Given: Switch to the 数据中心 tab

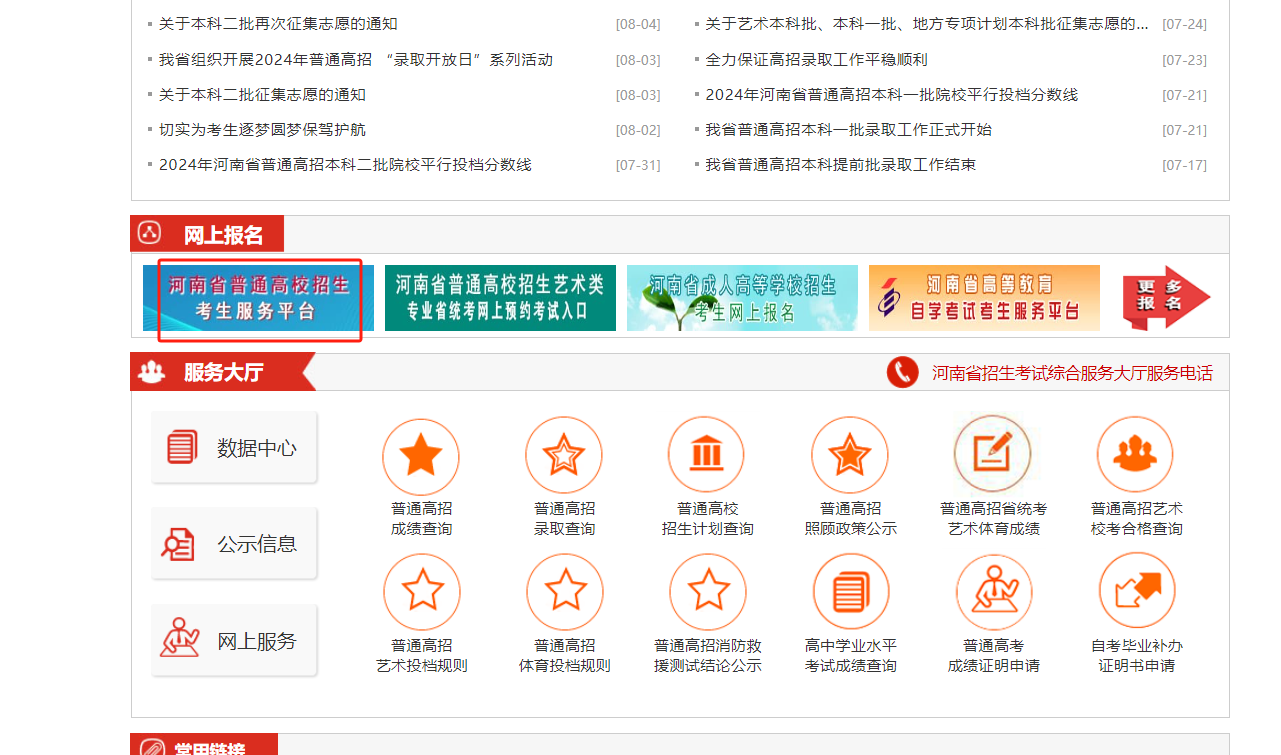Looking at the screenshot, I should click(x=234, y=448).
